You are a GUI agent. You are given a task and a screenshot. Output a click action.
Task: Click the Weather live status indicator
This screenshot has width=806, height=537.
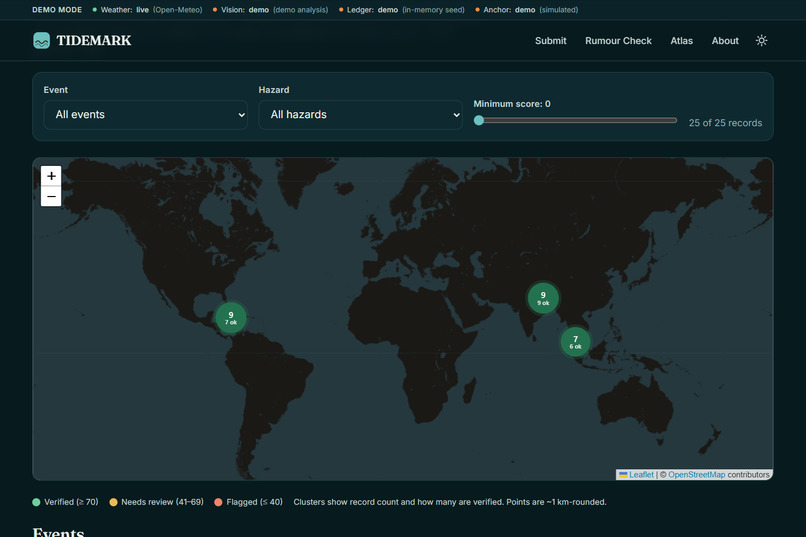(148, 10)
